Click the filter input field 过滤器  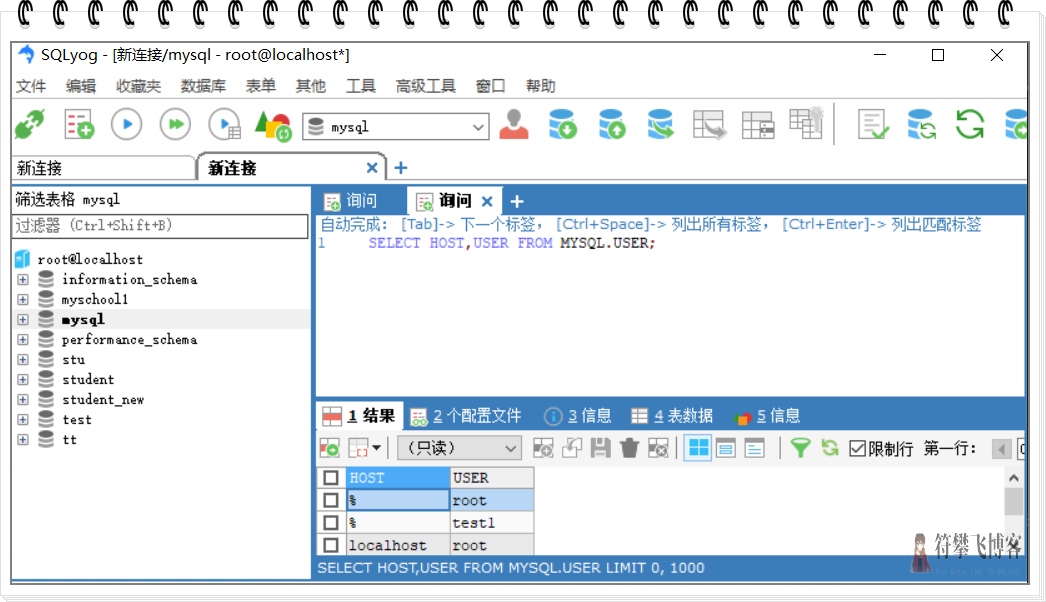(x=160, y=226)
